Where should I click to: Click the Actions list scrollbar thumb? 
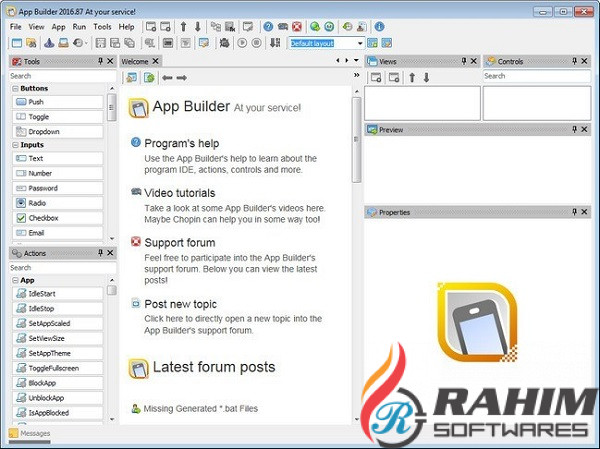pyautogui.click(x=112, y=290)
